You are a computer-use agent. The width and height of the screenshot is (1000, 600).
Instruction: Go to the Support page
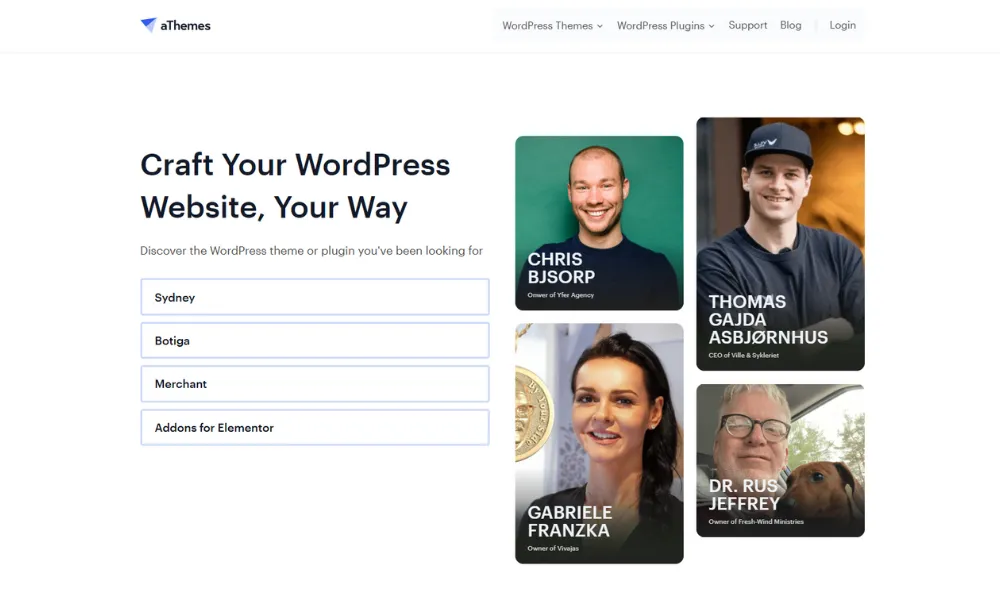tap(747, 26)
